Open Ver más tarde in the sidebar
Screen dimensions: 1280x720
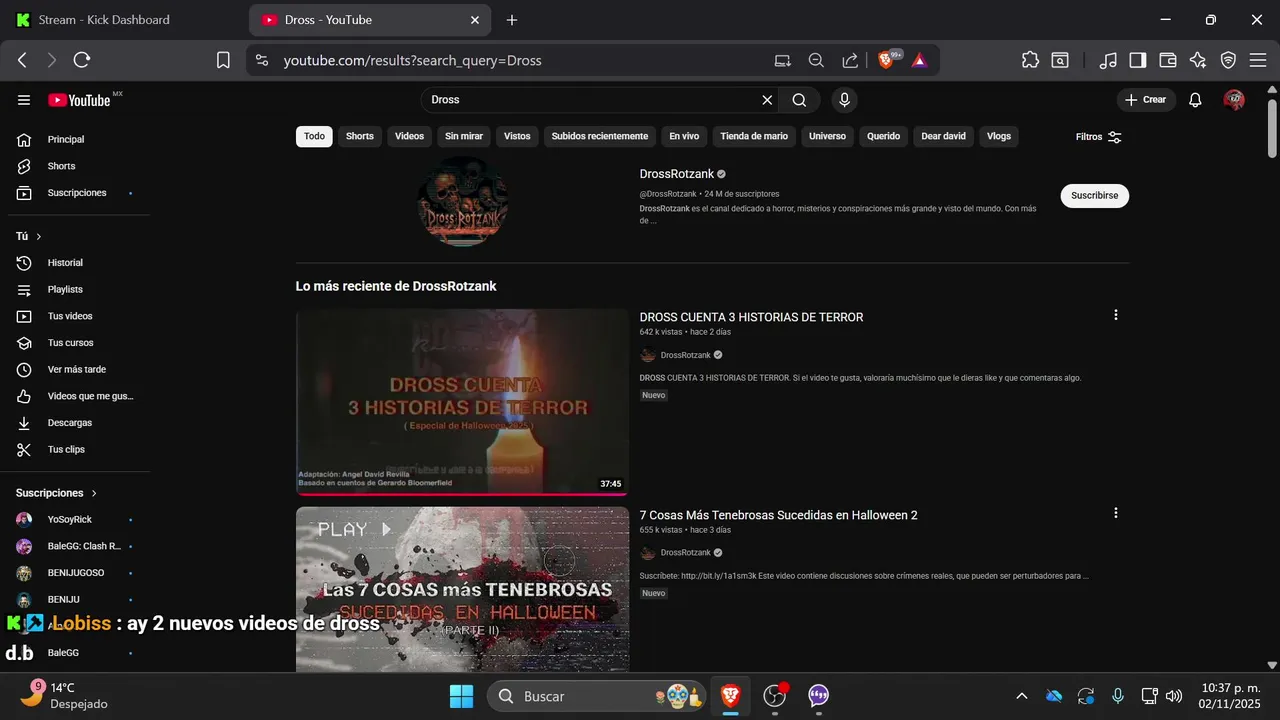[75, 369]
